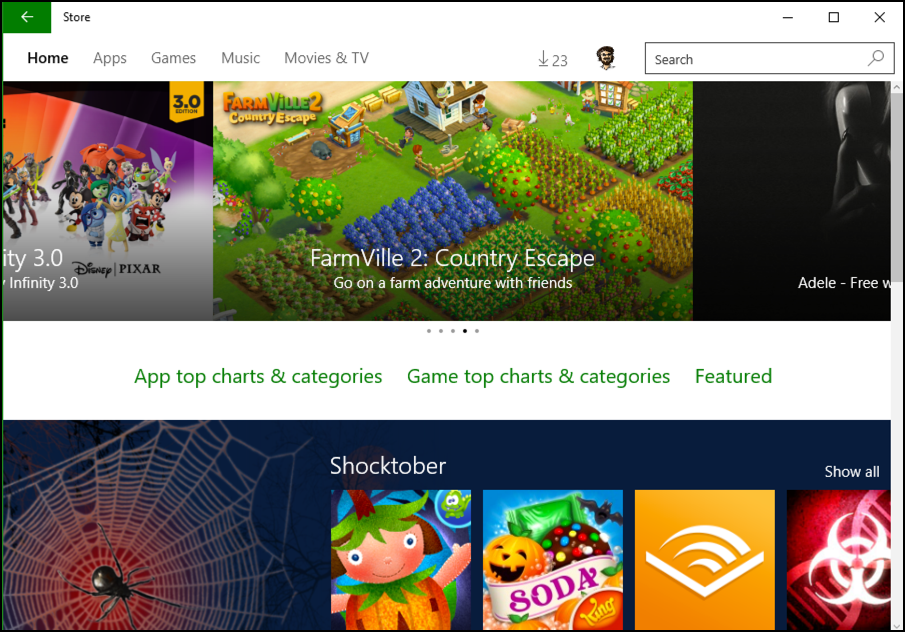
Task: Click the Shocktober heading
Action: click(388, 466)
